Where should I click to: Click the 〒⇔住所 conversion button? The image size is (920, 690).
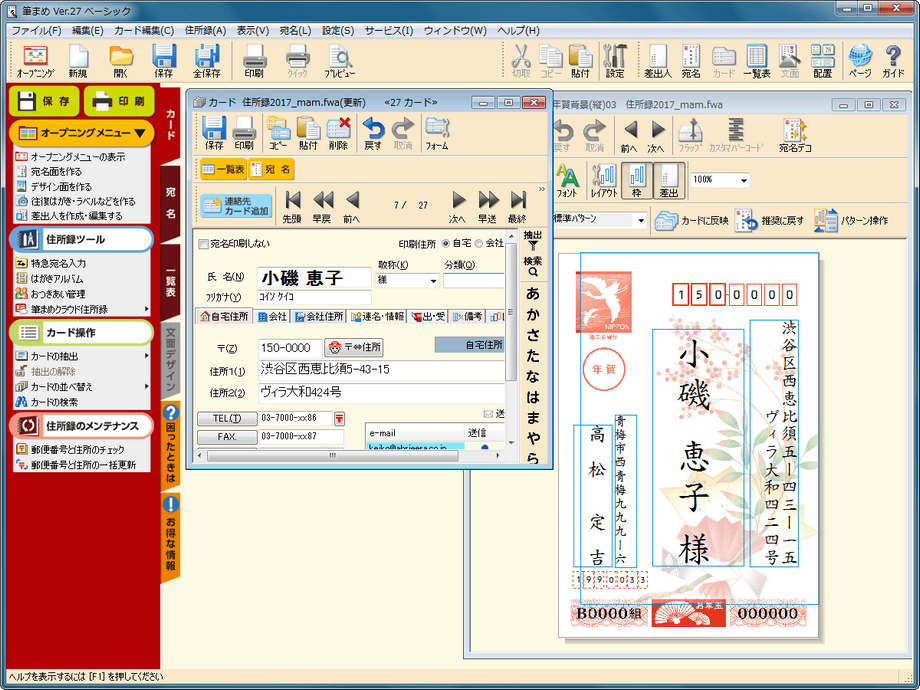click(354, 347)
